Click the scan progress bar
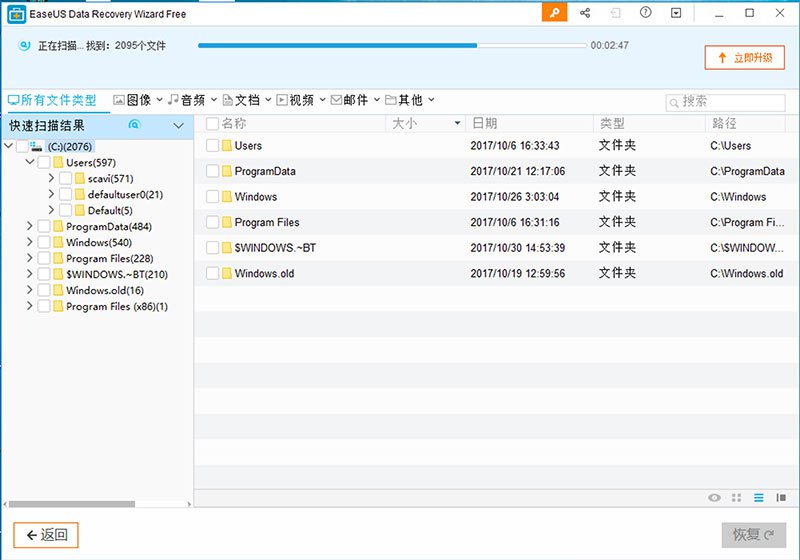800x560 pixels. tap(392, 45)
